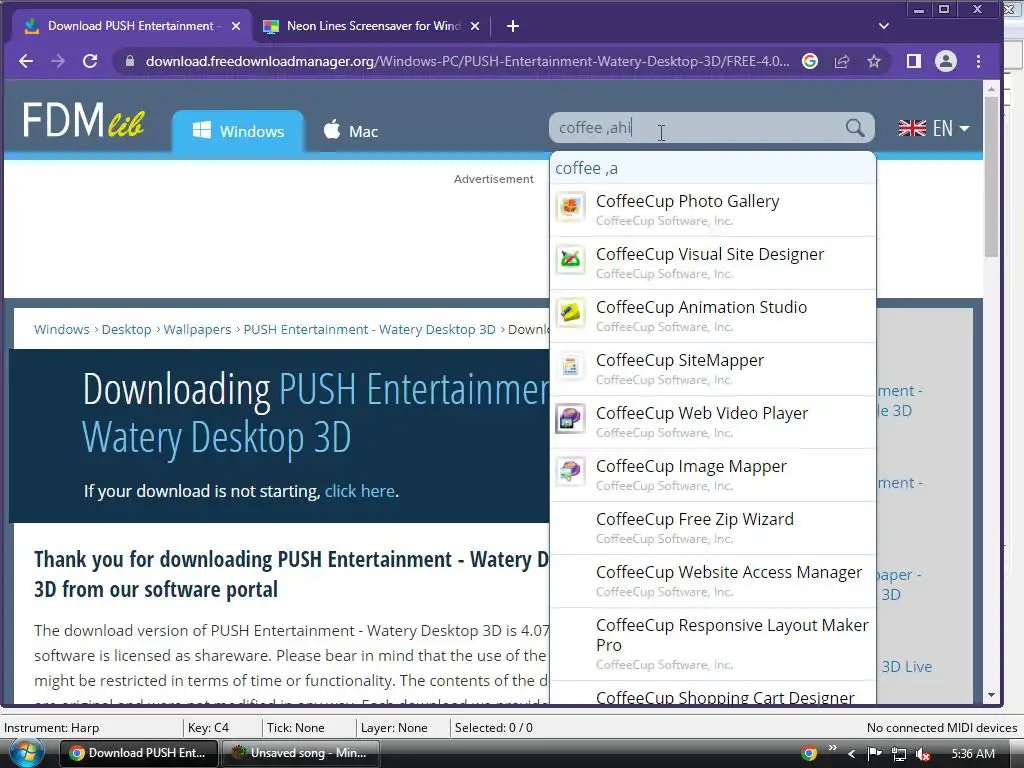Click the 'click here' download link
This screenshot has height=768, width=1024.
359,491
